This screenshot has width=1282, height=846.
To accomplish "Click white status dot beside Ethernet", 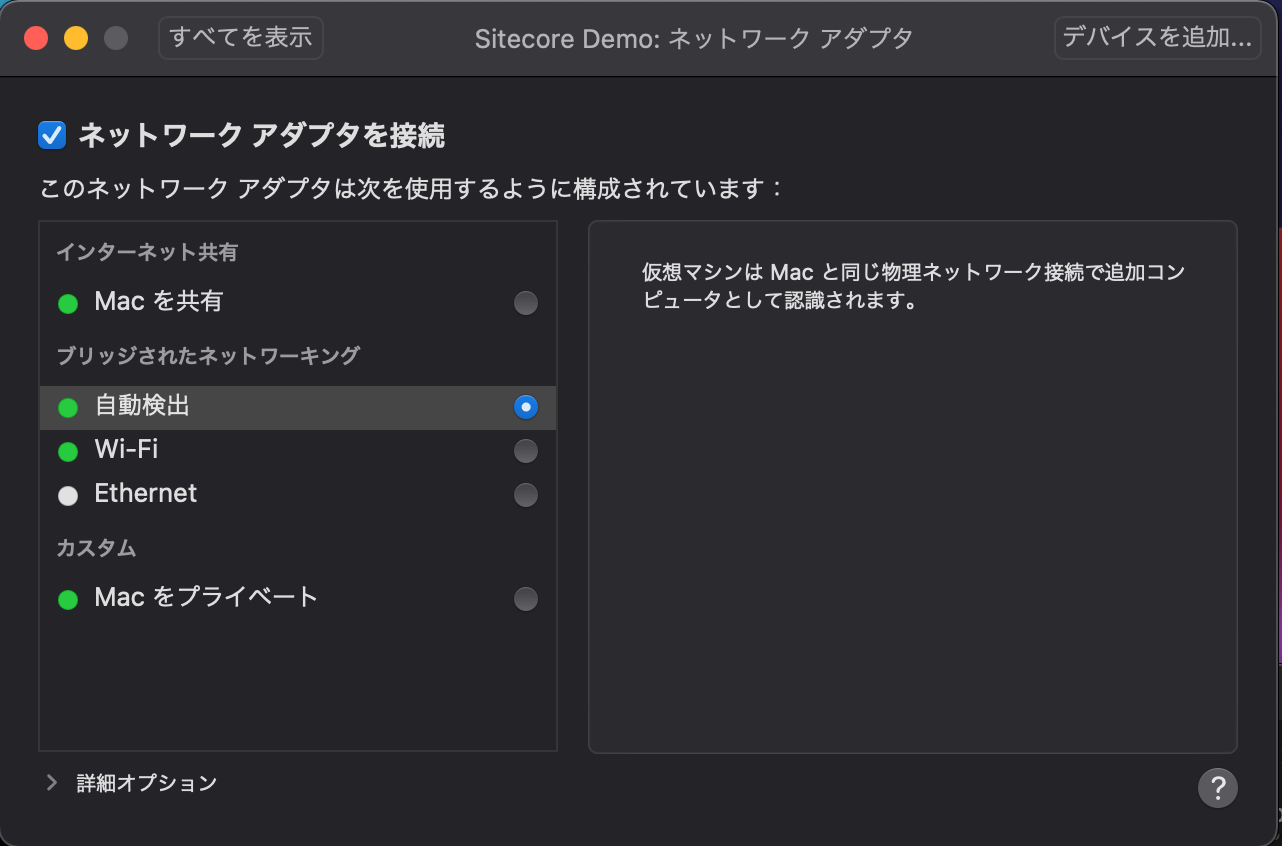I will pyautogui.click(x=68, y=496).
